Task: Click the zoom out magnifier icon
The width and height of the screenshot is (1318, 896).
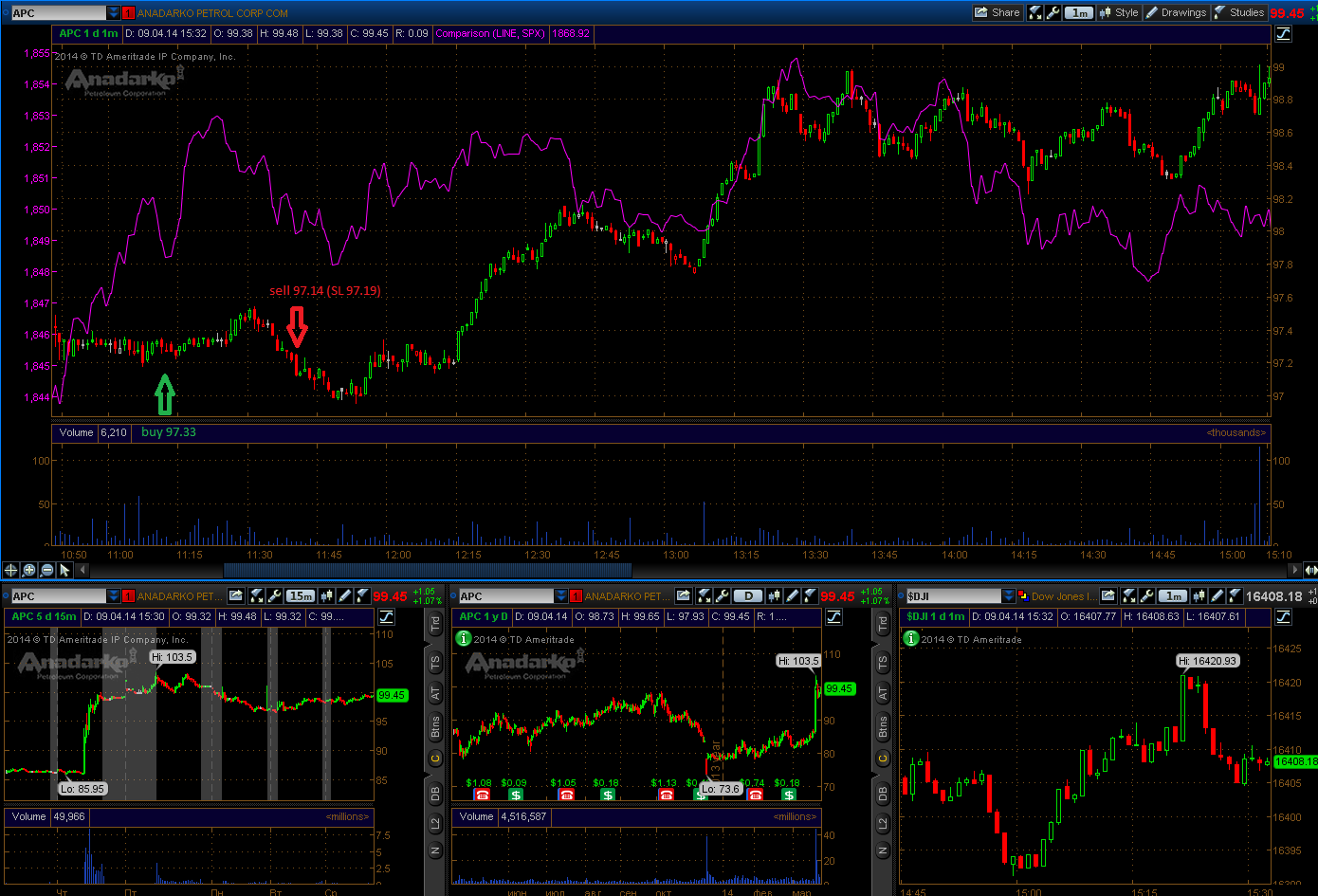Action: tap(46, 570)
